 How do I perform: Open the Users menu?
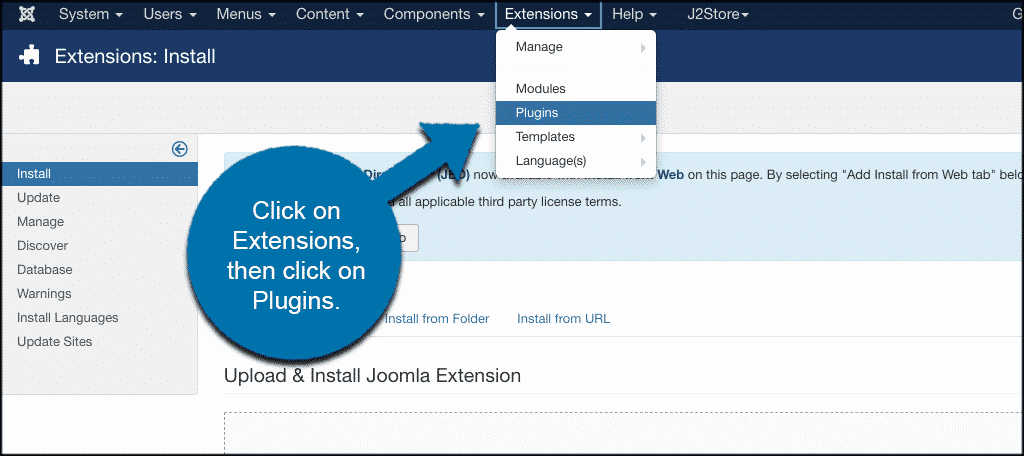[170, 14]
